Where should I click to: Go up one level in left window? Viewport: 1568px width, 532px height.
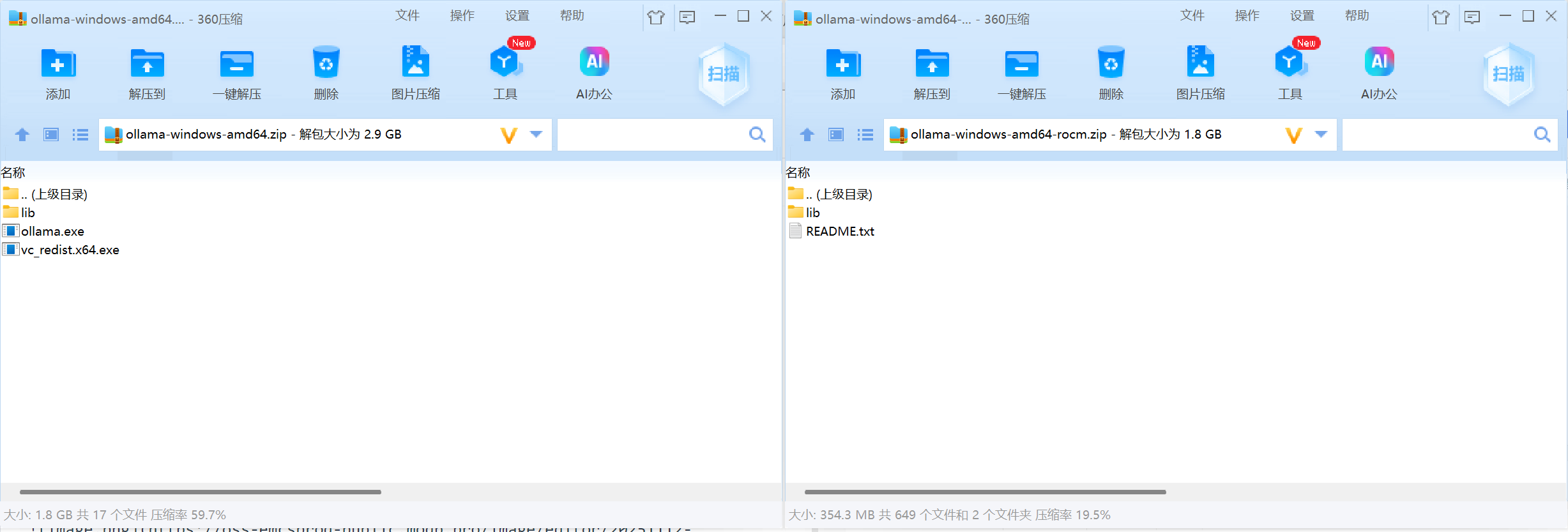22,134
